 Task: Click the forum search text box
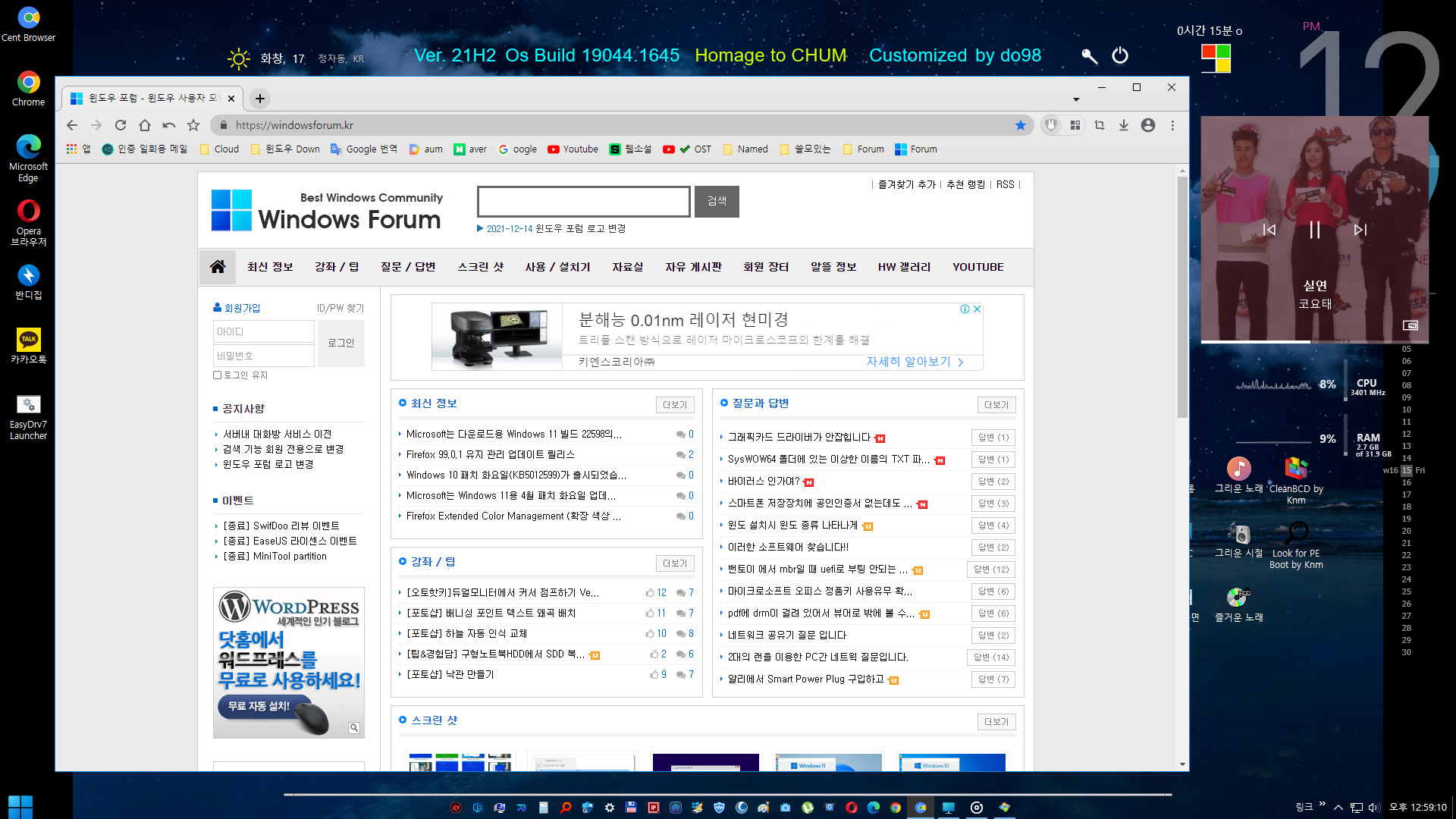click(x=584, y=201)
